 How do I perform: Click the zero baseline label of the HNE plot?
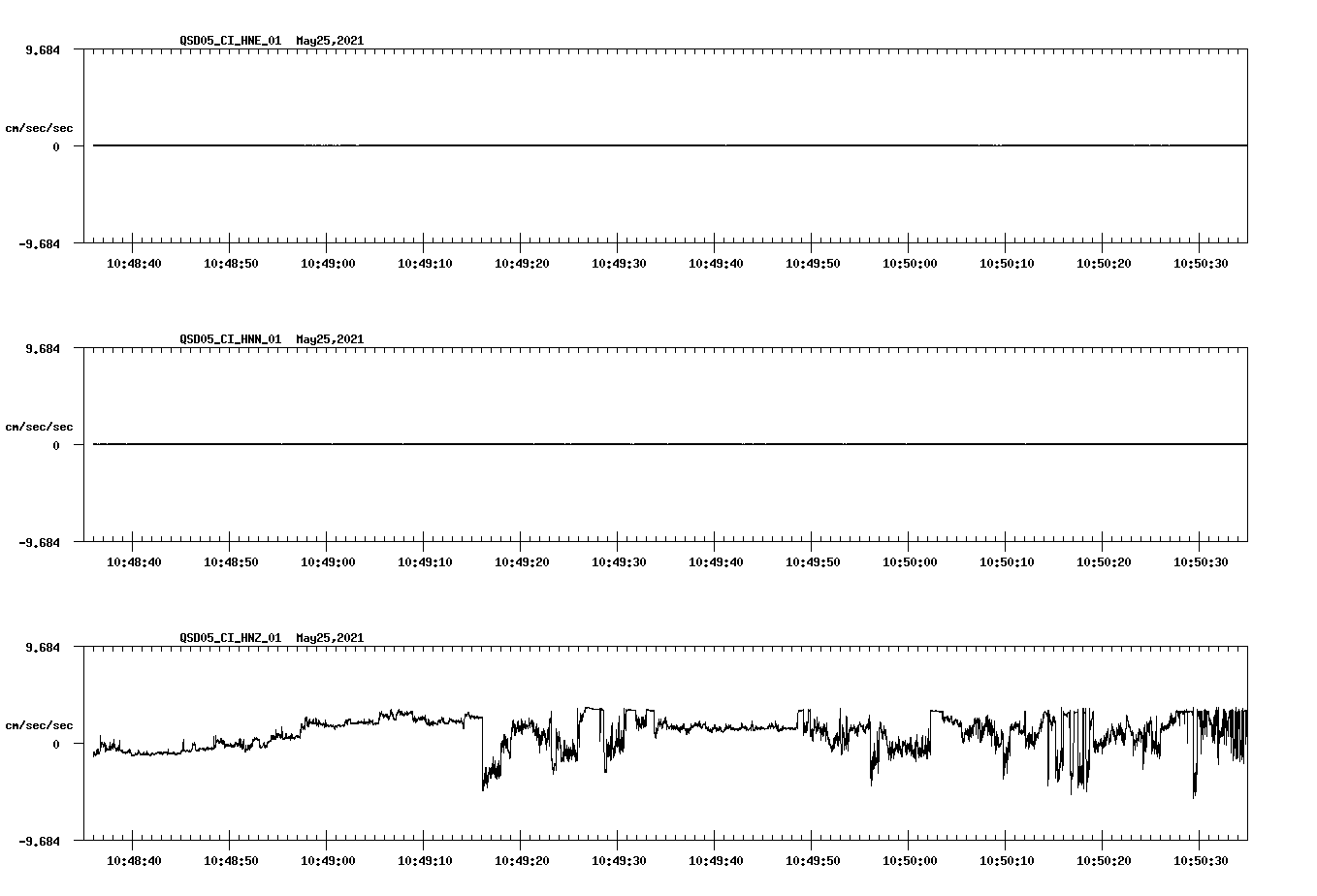tap(54, 148)
